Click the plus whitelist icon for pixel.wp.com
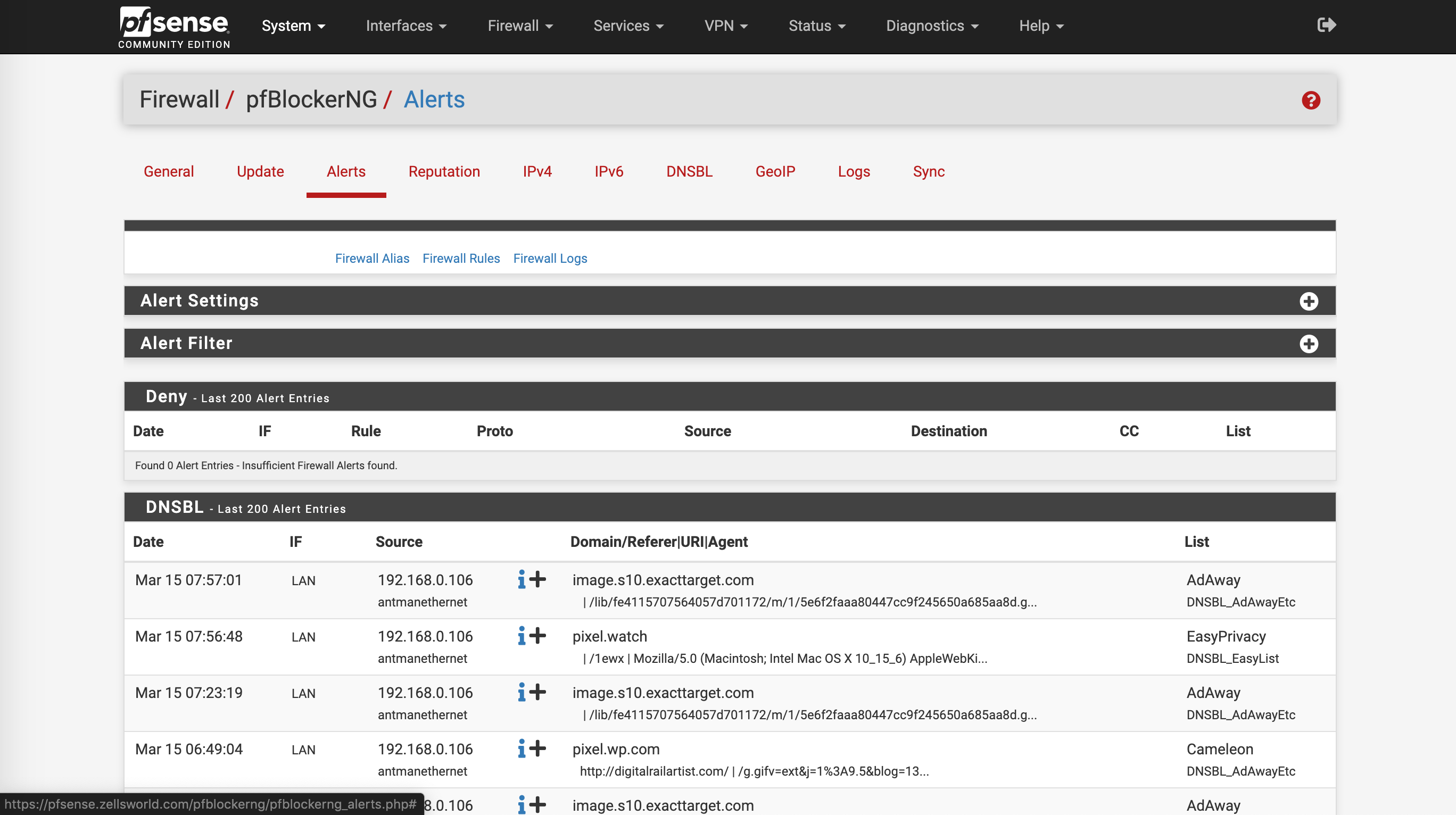 click(x=538, y=749)
